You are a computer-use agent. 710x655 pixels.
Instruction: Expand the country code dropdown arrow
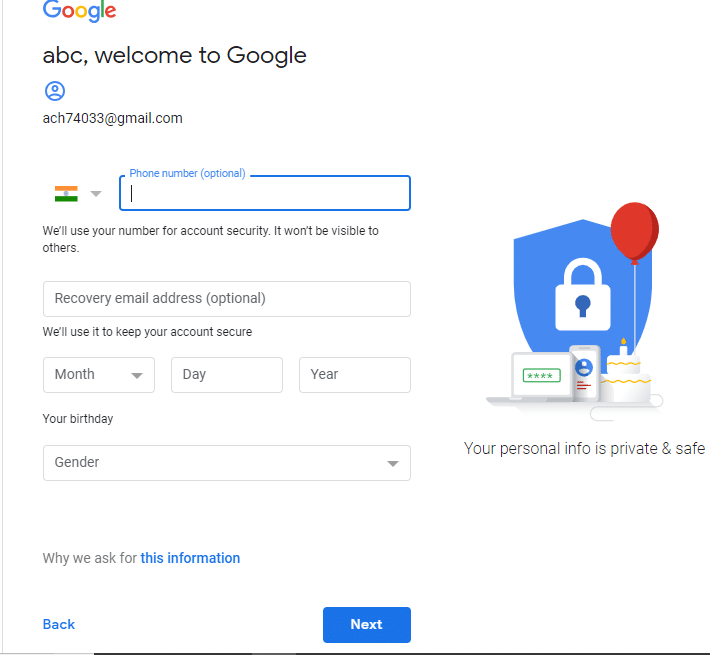(x=96, y=194)
